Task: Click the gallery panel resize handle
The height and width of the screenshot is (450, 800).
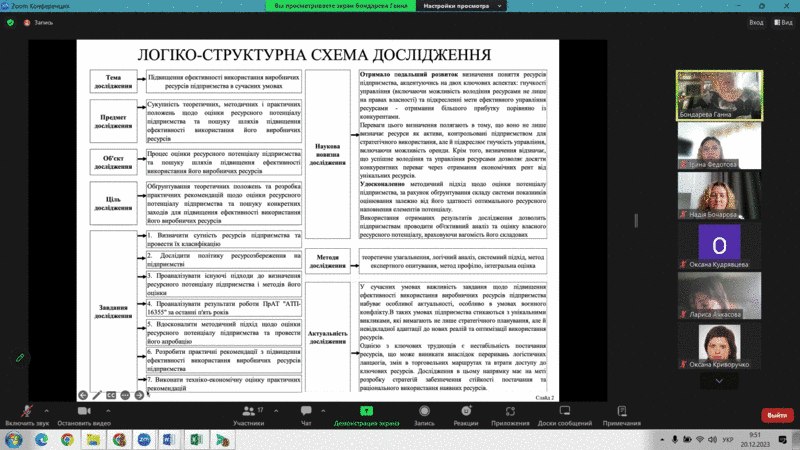Action: (x=636, y=220)
